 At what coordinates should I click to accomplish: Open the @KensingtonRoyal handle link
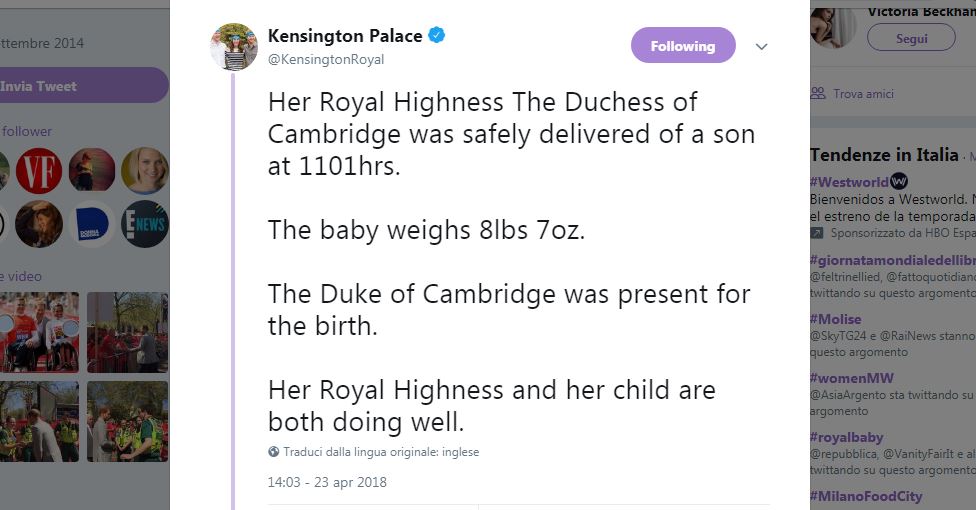(326, 59)
